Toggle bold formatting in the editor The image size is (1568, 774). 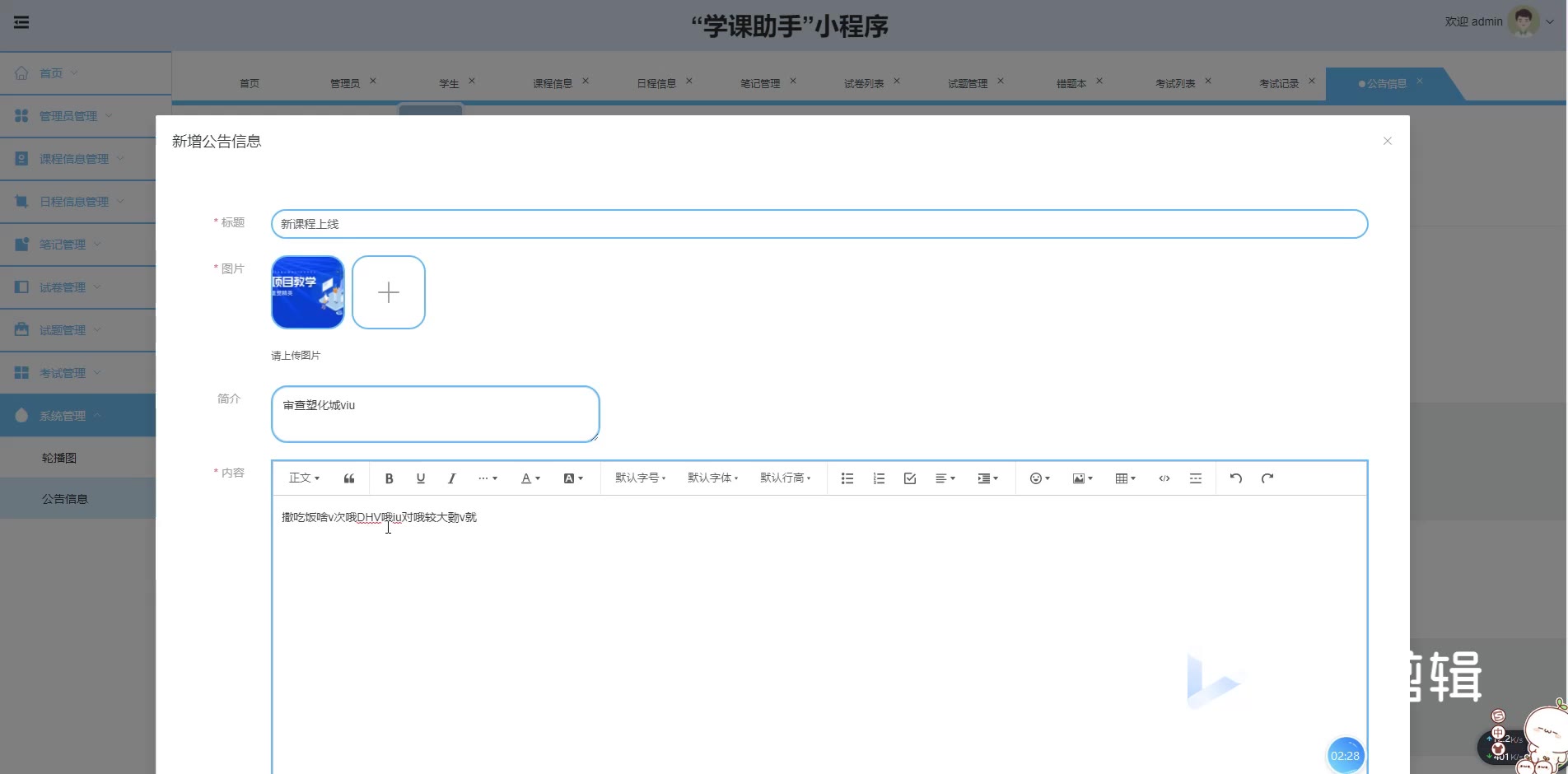tap(389, 478)
